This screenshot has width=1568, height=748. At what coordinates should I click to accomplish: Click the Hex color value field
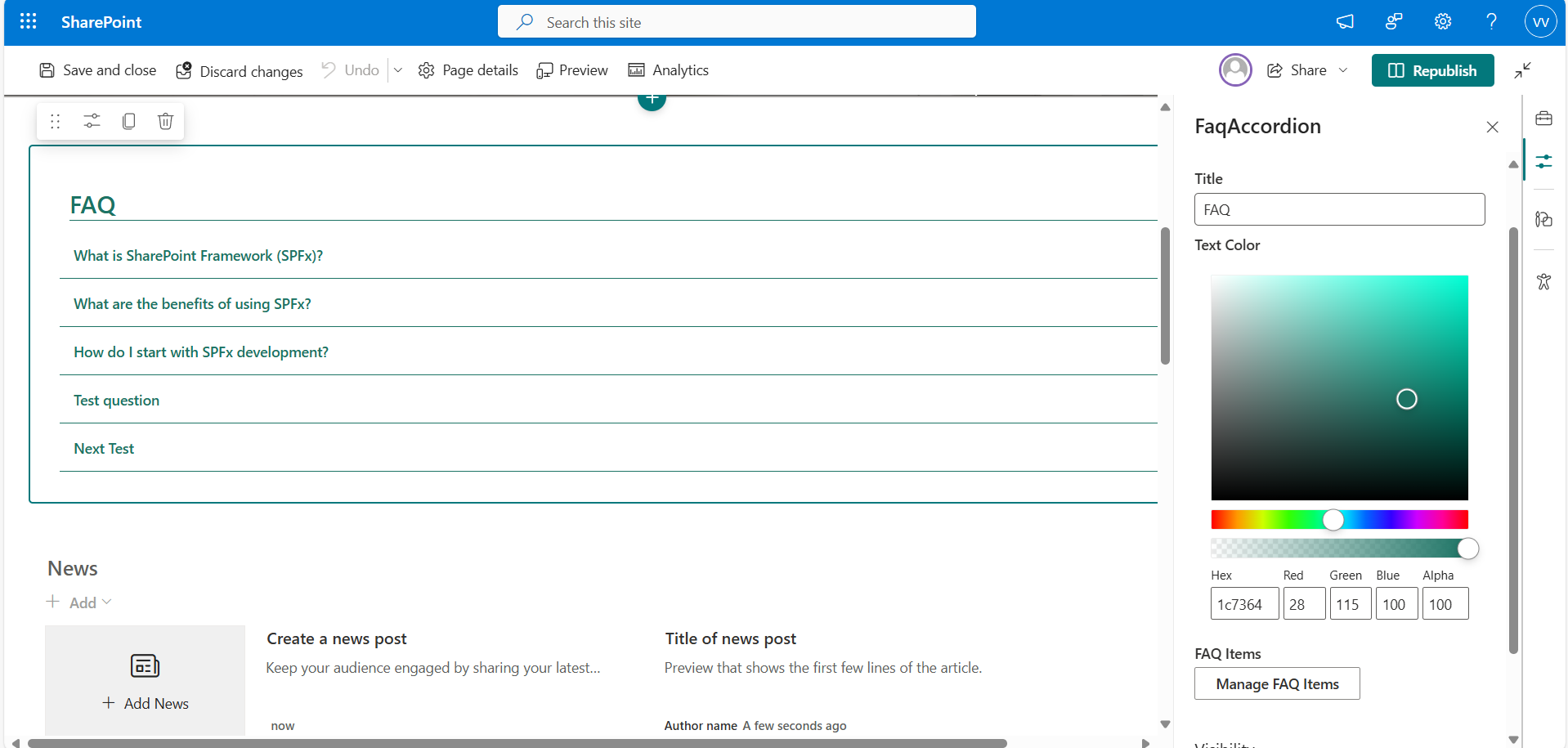(x=1243, y=605)
